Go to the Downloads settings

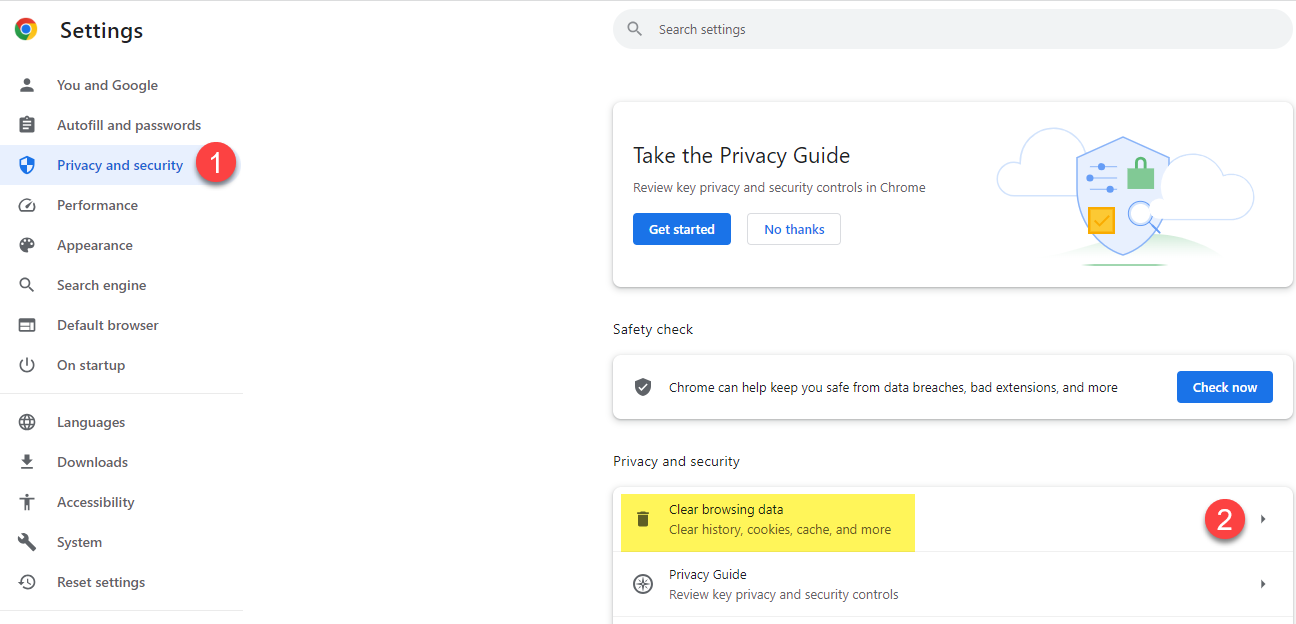(x=92, y=462)
